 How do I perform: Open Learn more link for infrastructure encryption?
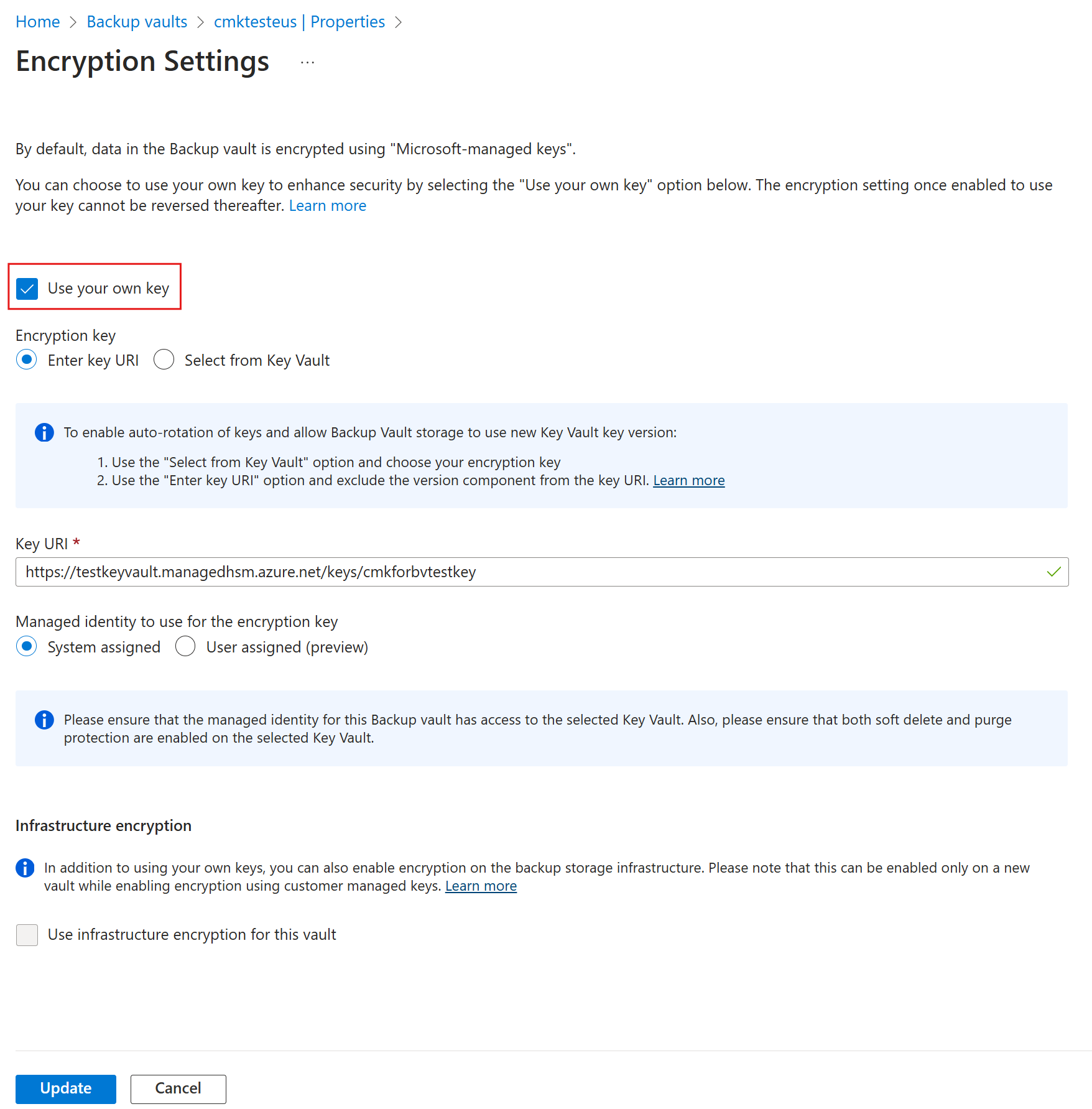click(x=481, y=886)
